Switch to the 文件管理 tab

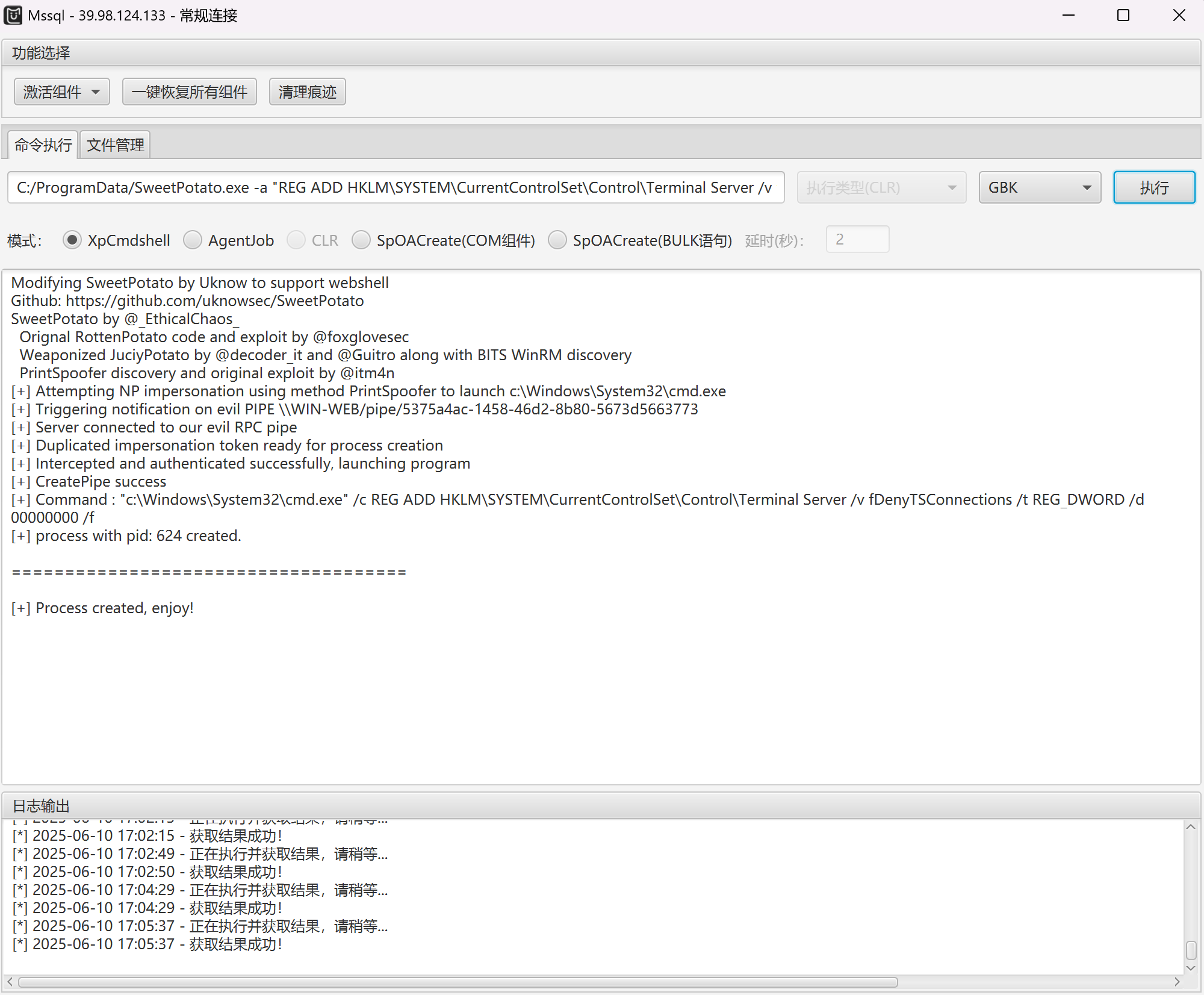(x=115, y=145)
